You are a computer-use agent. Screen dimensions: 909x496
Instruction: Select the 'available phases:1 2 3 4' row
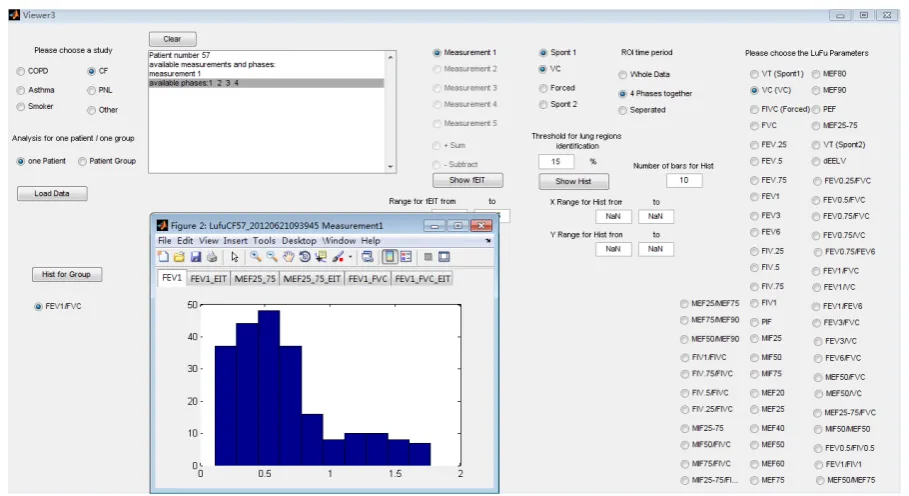point(266,83)
